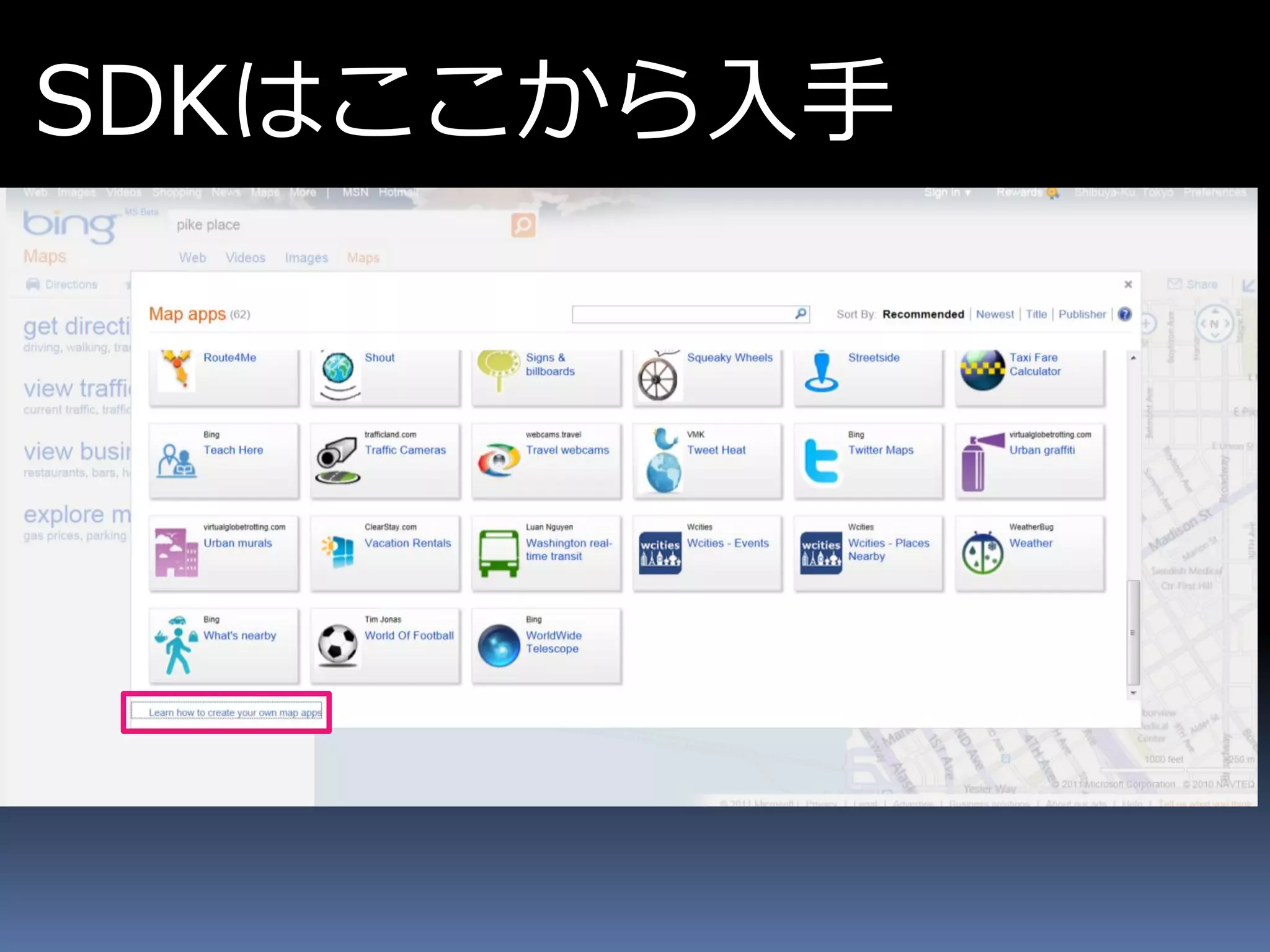This screenshot has height=952, width=1270.
Task: Open Washington real-time transit bus icon
Action: [x=499, y=553]
